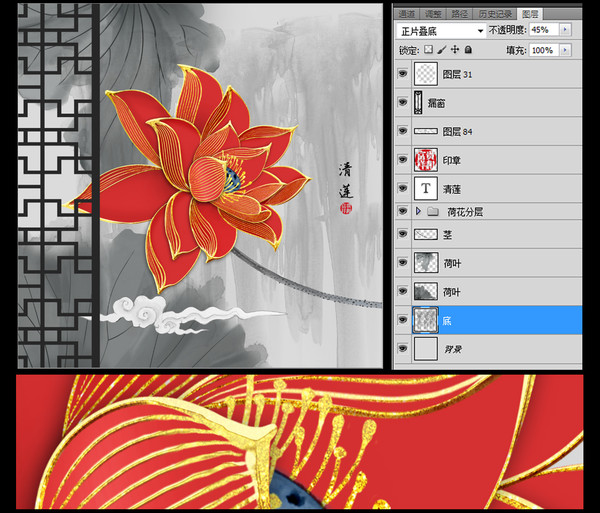Hide the 图层 31 layer via eye
Screen dimensions: 600x513
pos(403,73)
